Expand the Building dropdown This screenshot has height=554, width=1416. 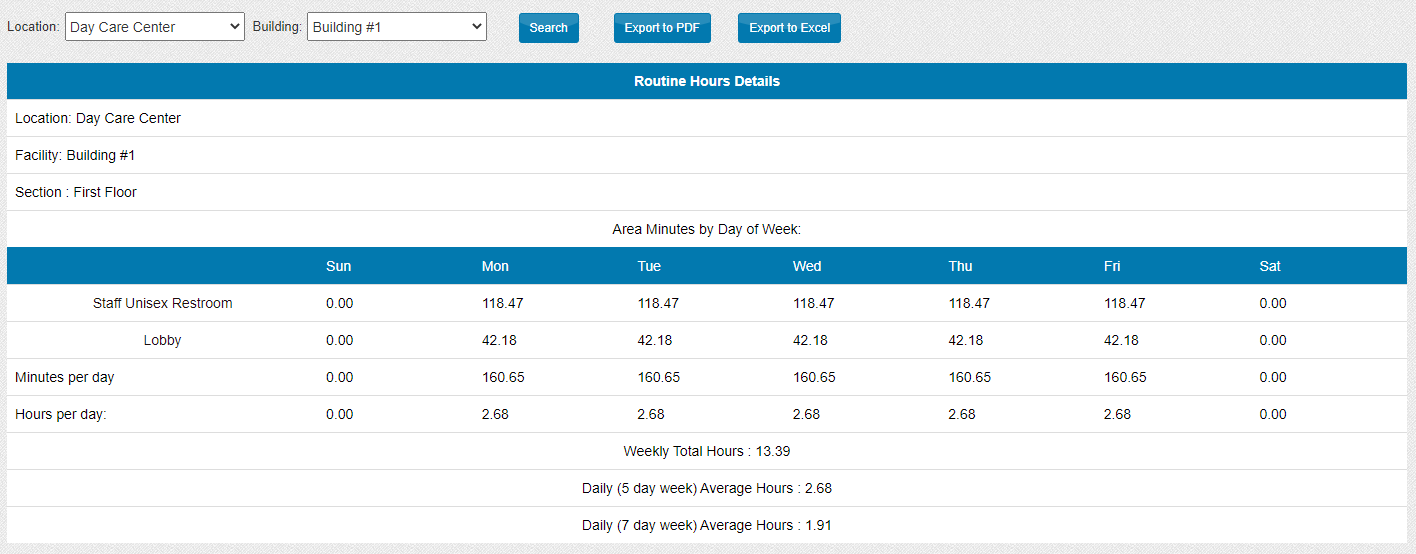(396, 27)
